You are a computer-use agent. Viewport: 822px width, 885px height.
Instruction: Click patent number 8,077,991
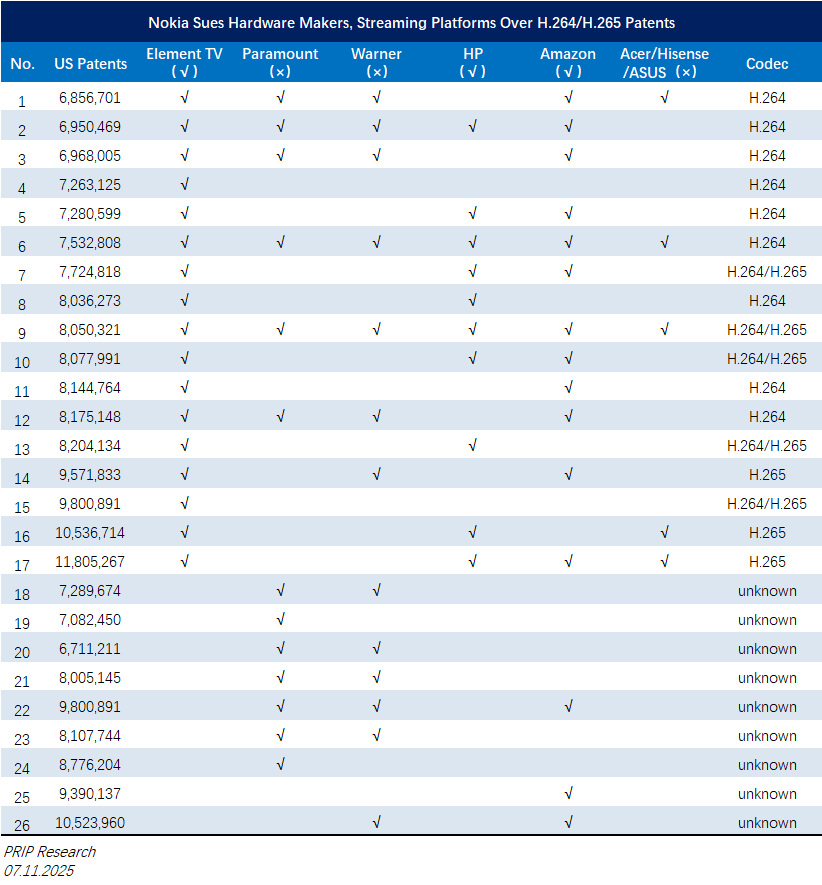point(90,358)
